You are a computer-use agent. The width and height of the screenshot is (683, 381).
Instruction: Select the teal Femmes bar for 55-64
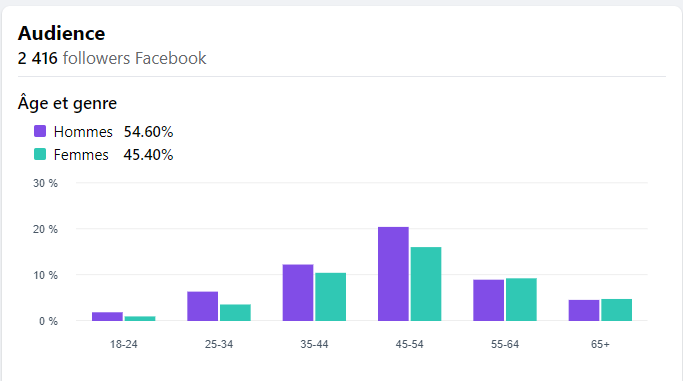521,300
